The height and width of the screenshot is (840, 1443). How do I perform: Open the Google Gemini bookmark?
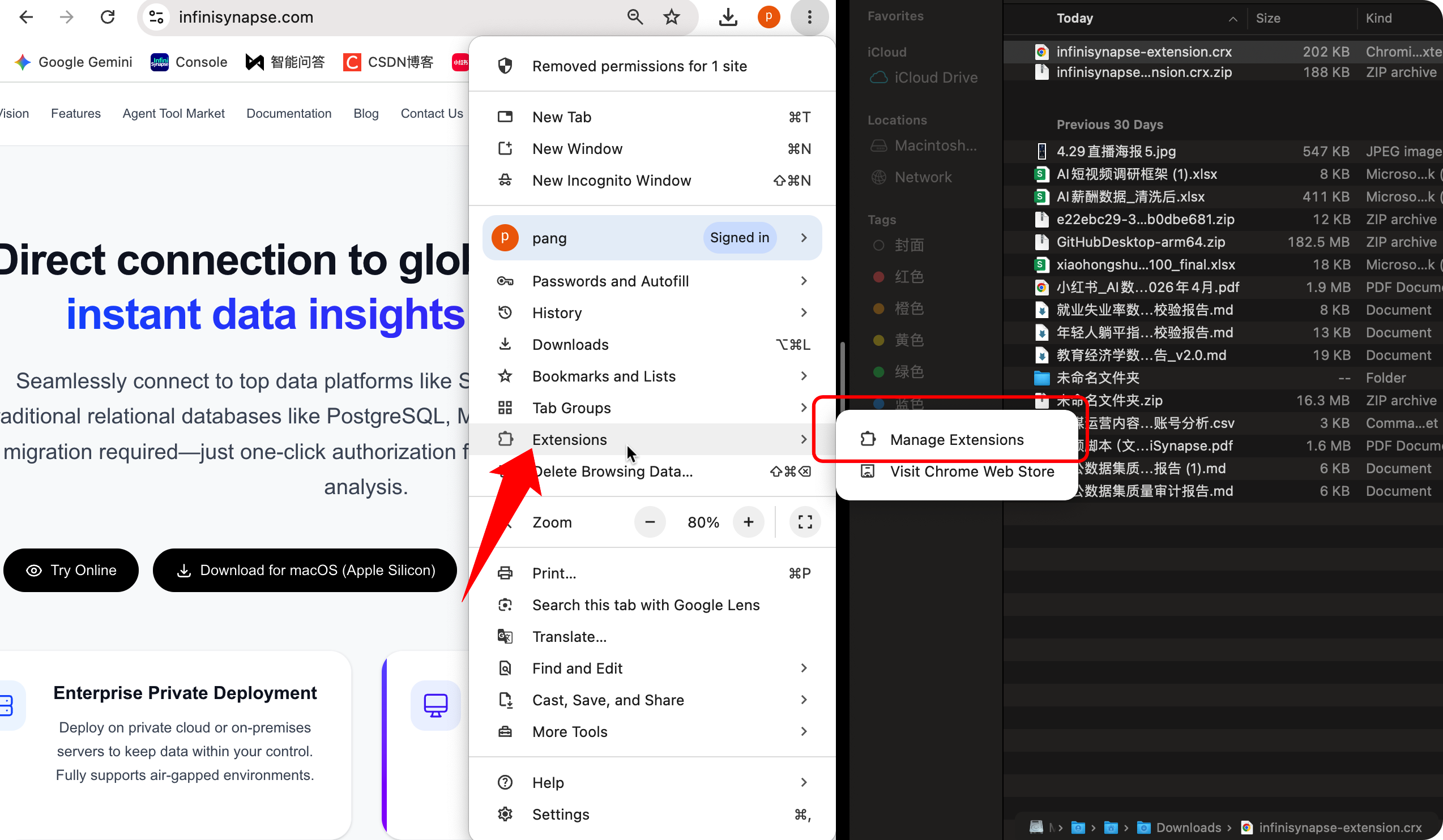(x=73, y=62)
